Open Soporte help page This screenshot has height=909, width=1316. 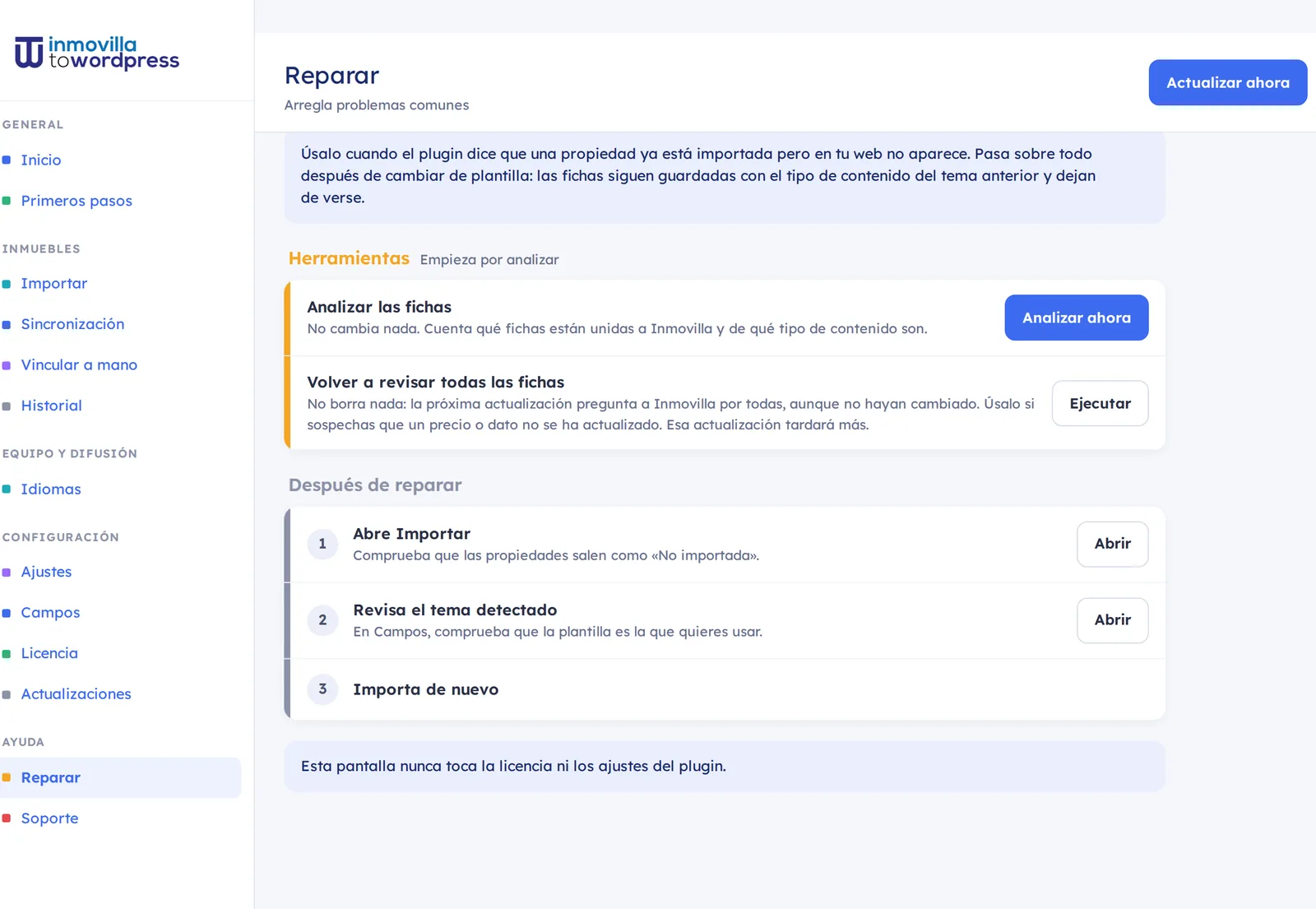pos(49,819)
